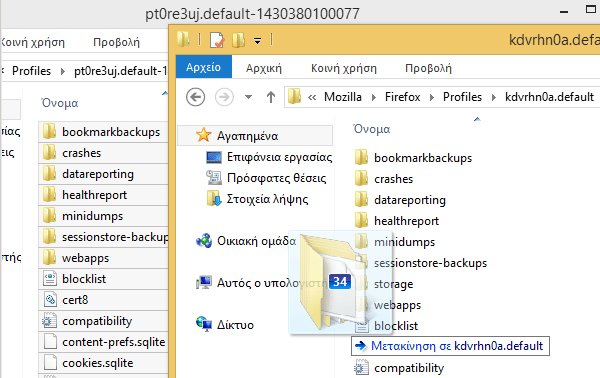Click the Οικιακή ομάδα homegroup icon

[204, 241]
